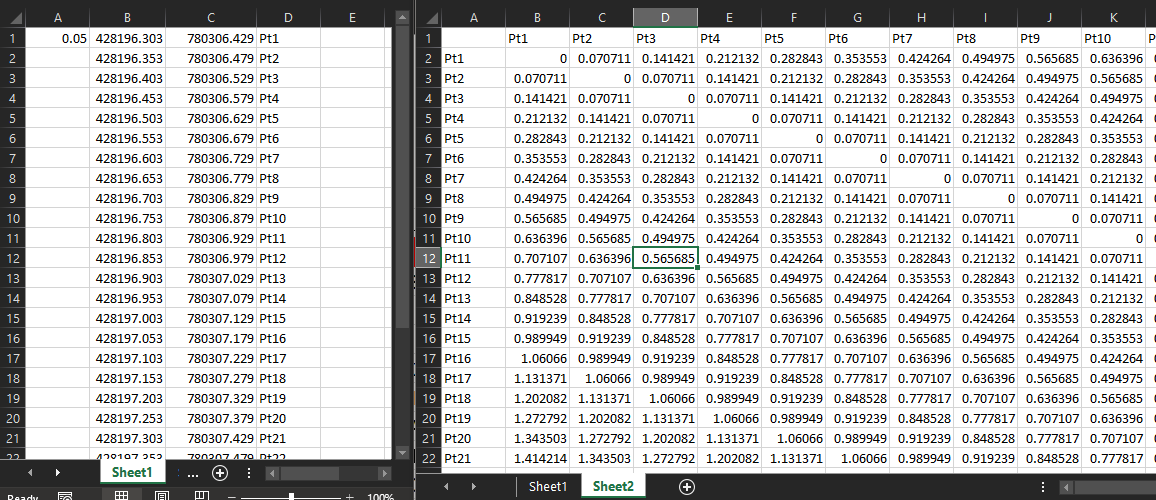This screenshot has height=500, width=1156.
Task: Click the three-dot tab bar handle in the left window
Action: 249,473
